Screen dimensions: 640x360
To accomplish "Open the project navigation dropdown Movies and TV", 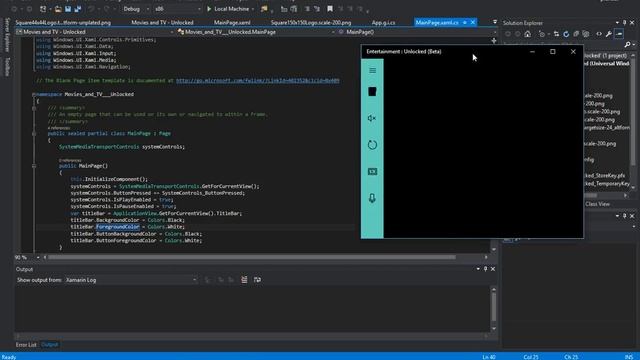I will coord(95,32).
